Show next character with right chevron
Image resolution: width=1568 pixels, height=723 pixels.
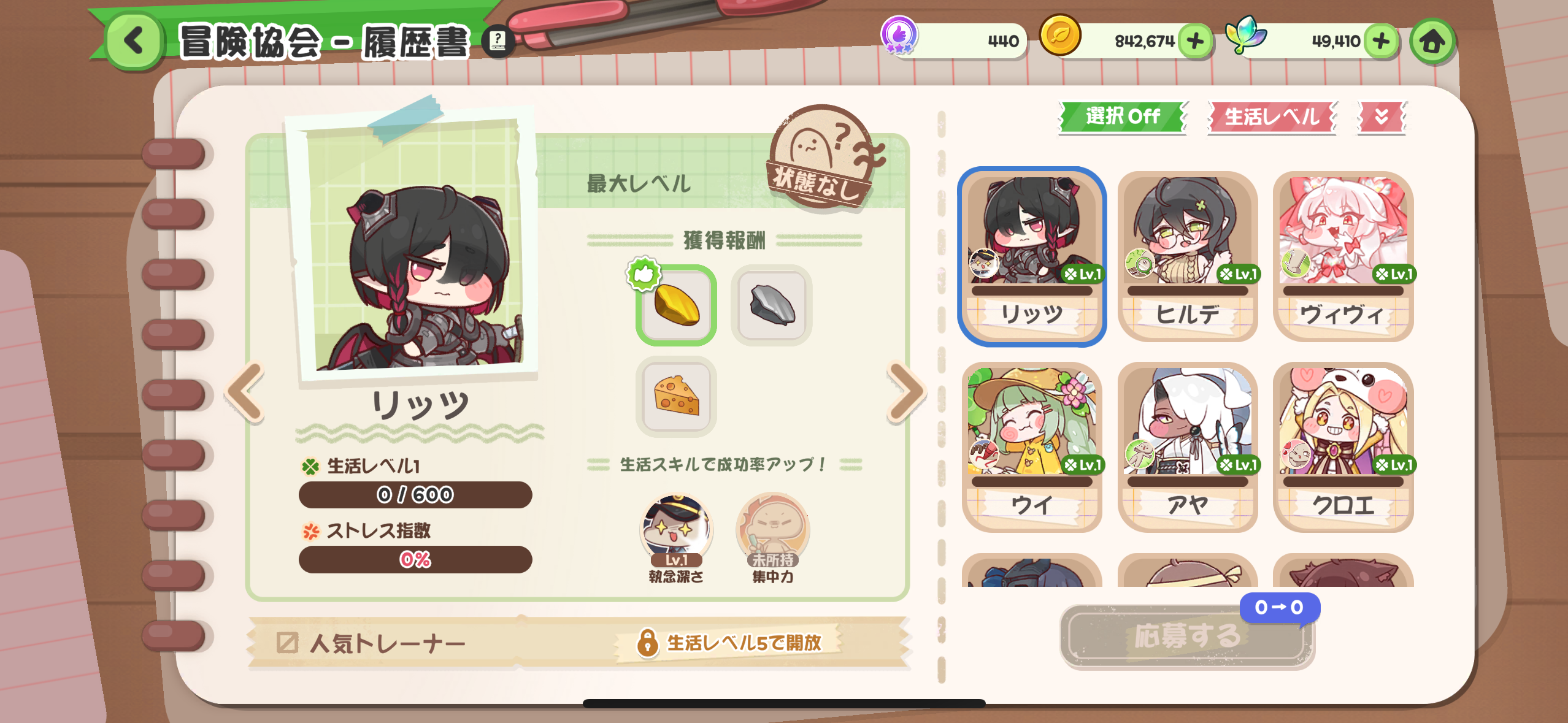pyautogui.click(x=906, y=392)
